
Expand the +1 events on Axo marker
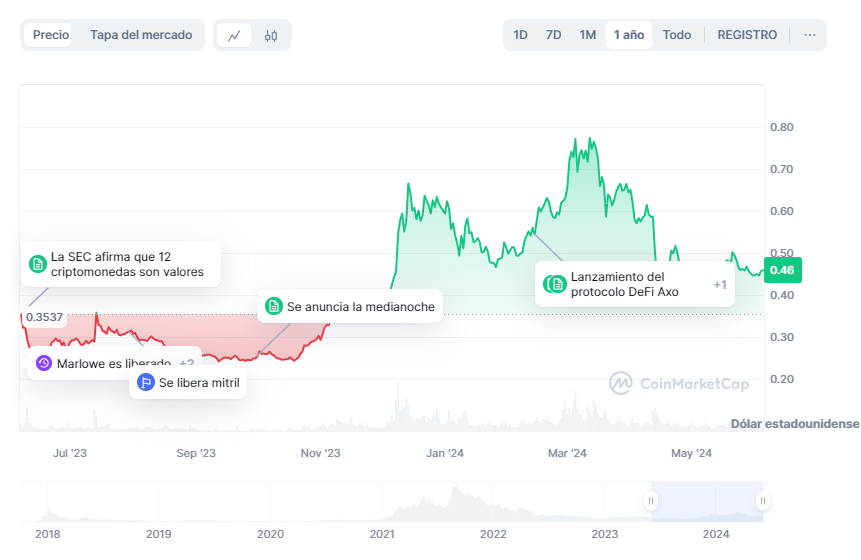(x=719, y=284)
